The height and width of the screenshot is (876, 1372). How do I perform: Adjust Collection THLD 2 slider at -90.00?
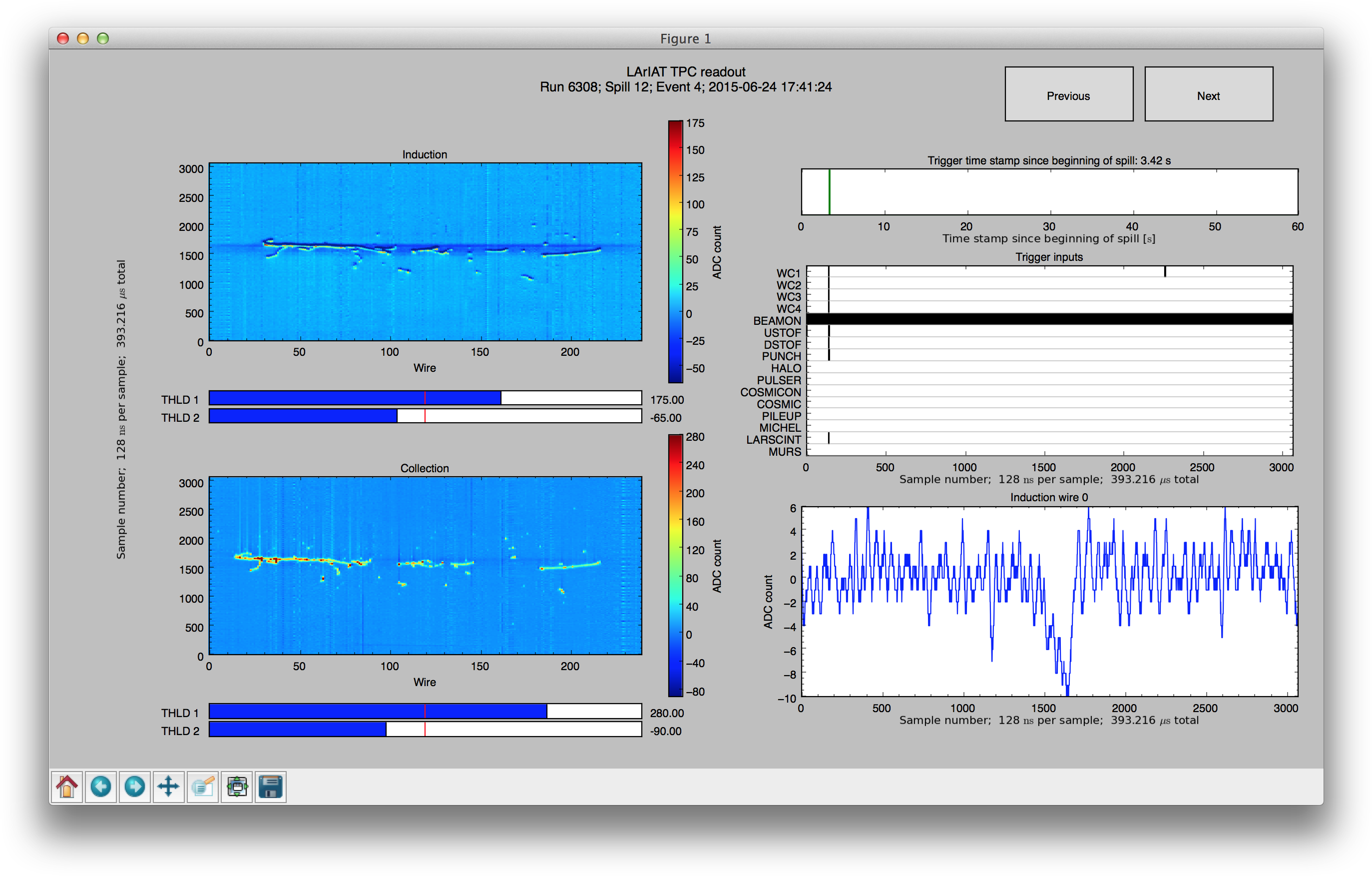click(x=386, y=730)
